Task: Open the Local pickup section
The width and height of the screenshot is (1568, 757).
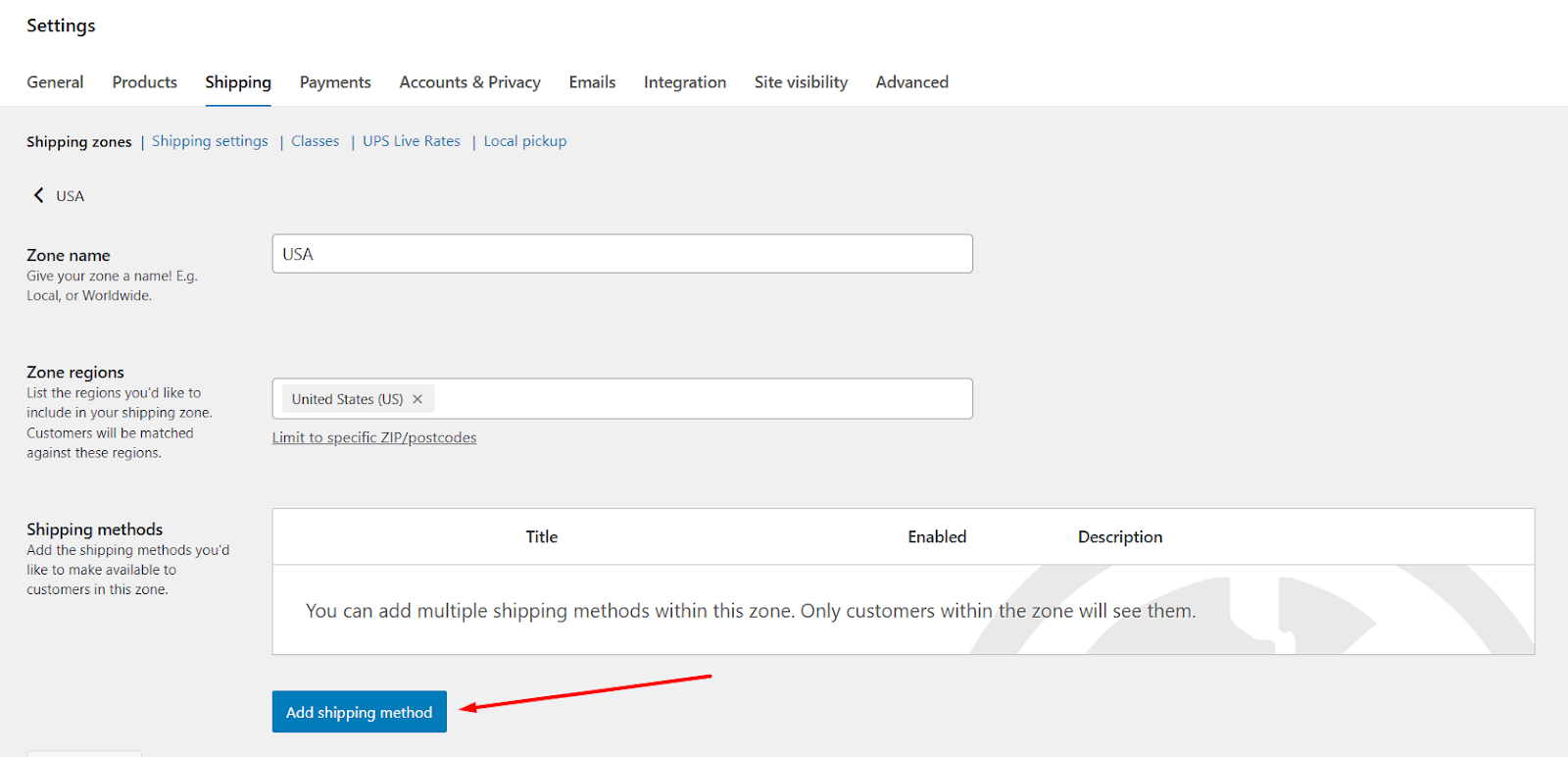Action: click(x=525, y=141)
